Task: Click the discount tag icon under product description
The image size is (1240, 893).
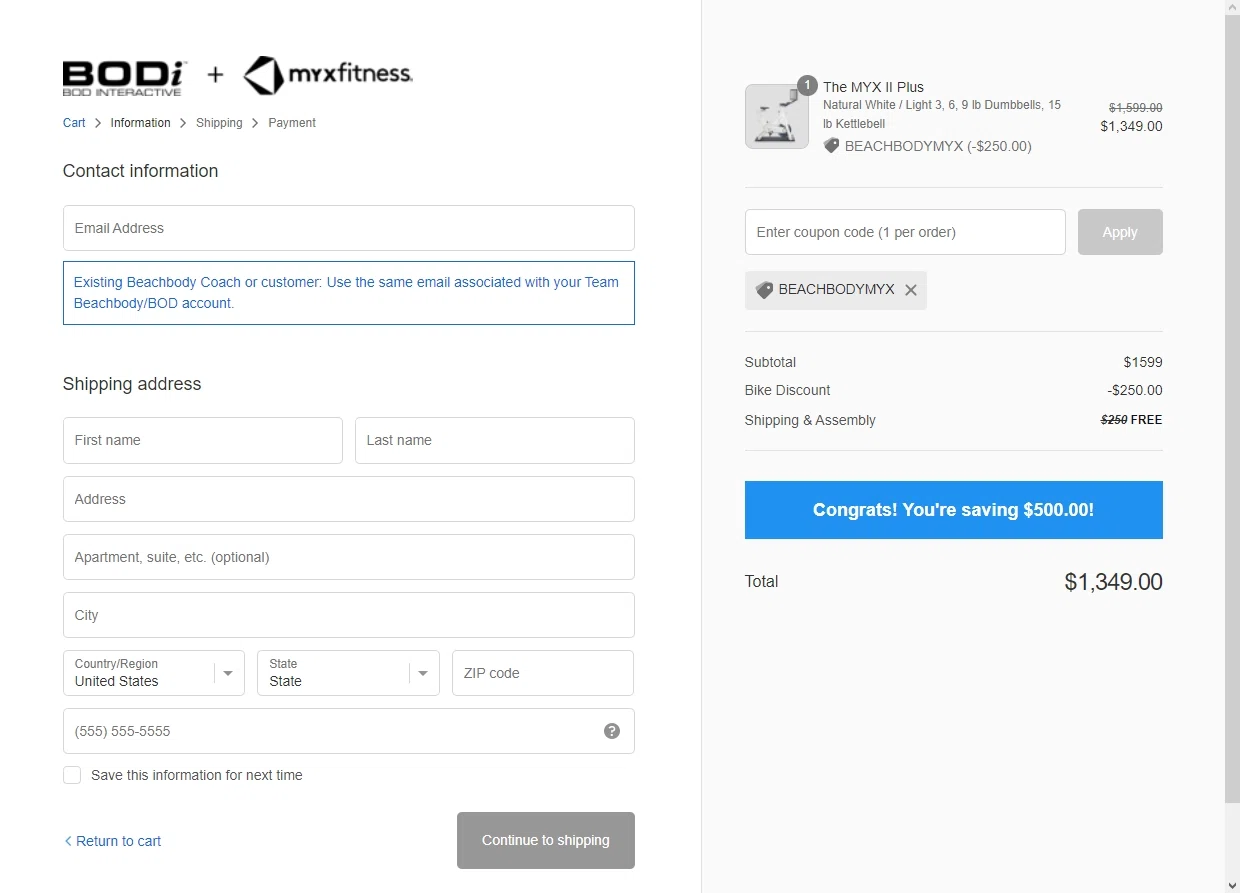Action: [x=831, y=146]
